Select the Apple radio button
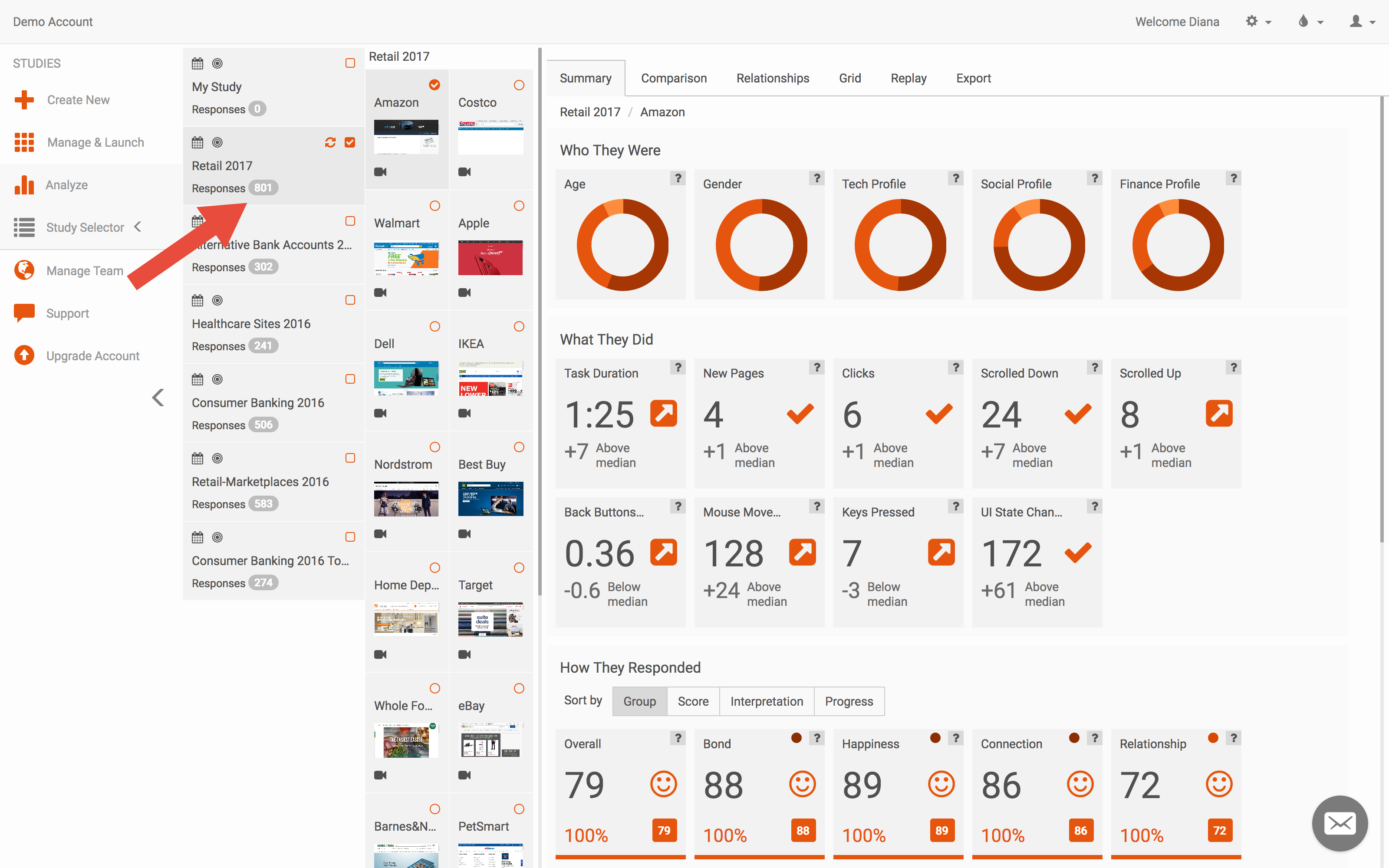This screenshot has width=1389, height=868. pyautogui.click(x=519, y=206)
